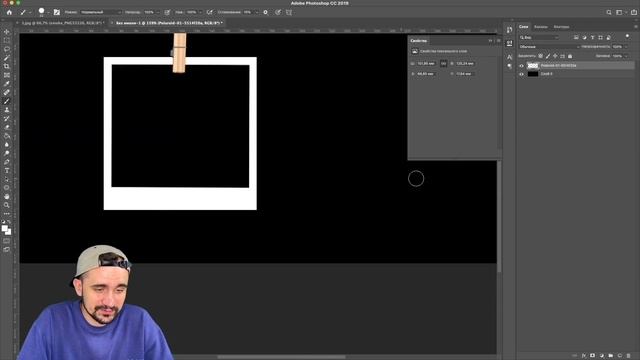Image resolution: width=640 pixels, height=360 pixels.
Task: Click the foreground color swatch
Action: (4, 229)
